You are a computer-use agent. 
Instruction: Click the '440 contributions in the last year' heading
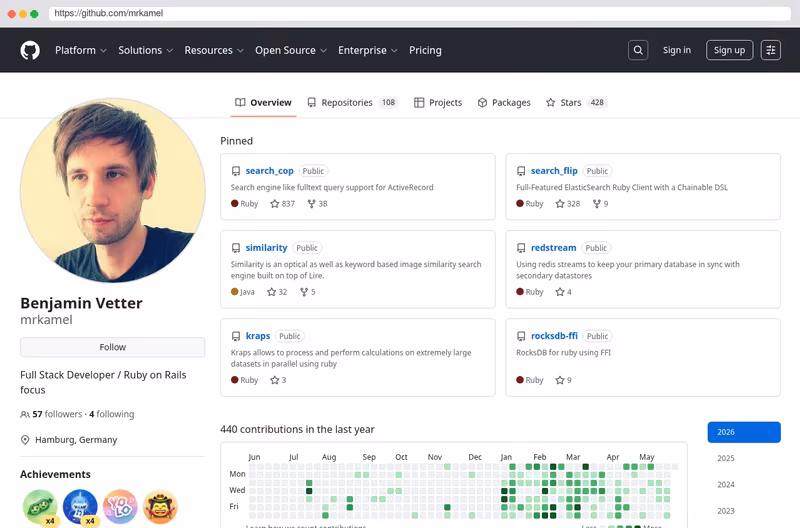click(297, 430)
